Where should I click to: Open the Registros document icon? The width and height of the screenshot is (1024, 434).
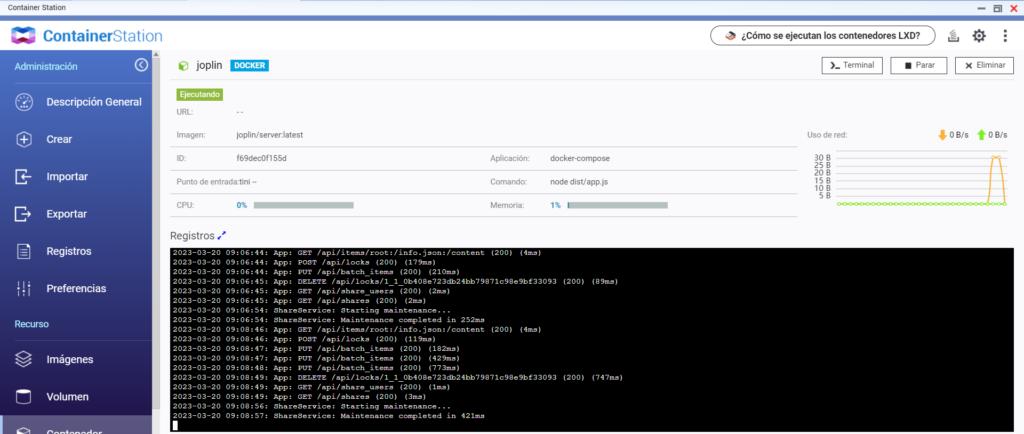25,251
